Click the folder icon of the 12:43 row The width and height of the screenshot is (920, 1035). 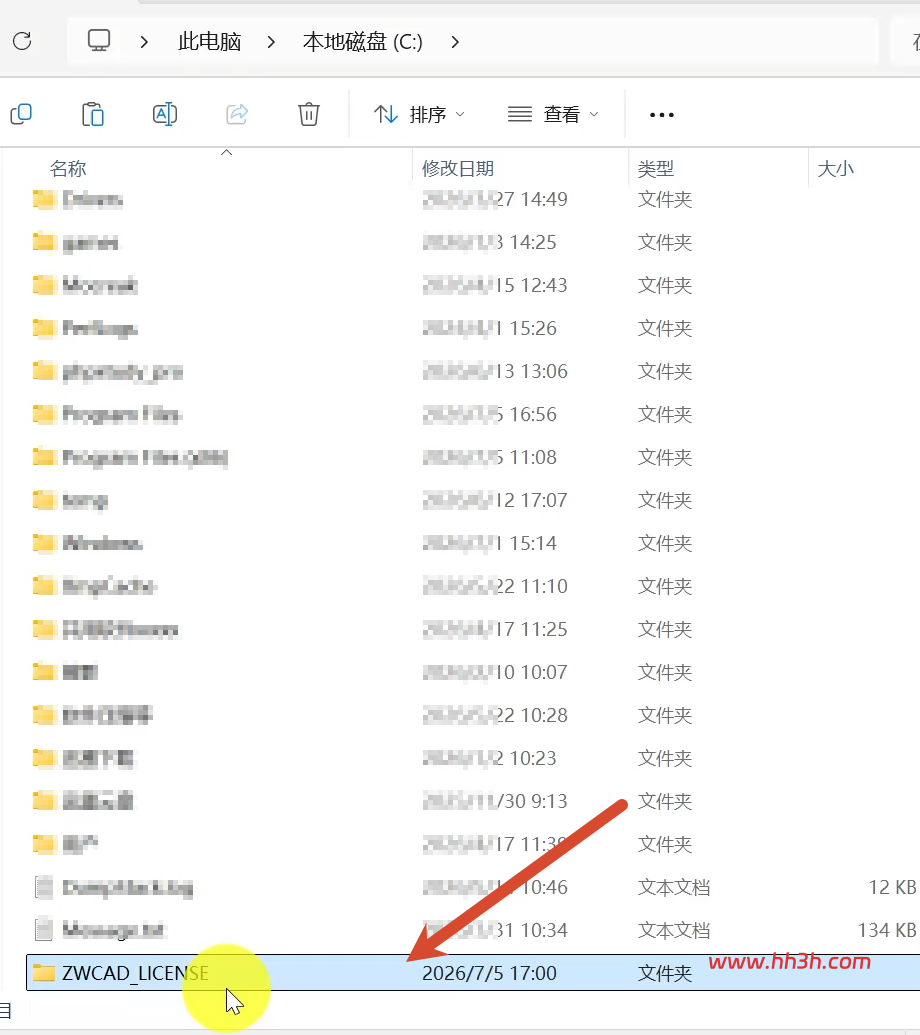click(x=44, y=285)
